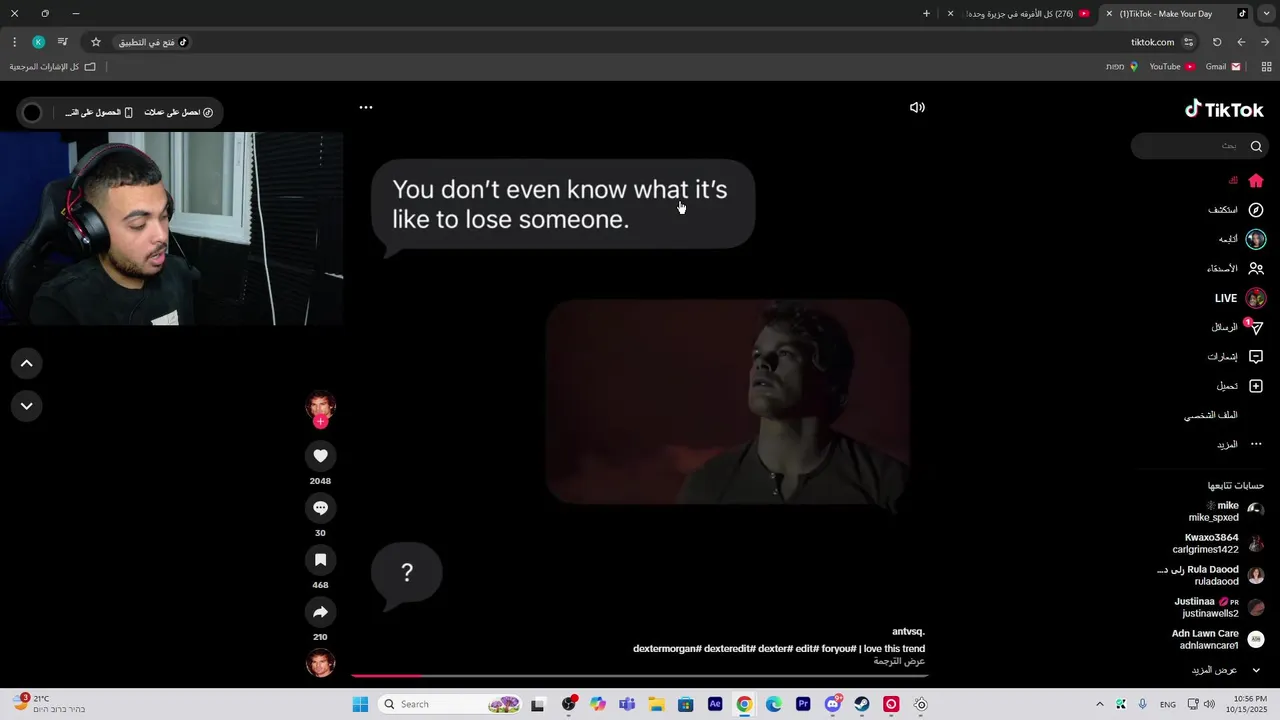Reload the page with the refresh icon
This screenshot has height=720, width=1280.
point(1217,42)
